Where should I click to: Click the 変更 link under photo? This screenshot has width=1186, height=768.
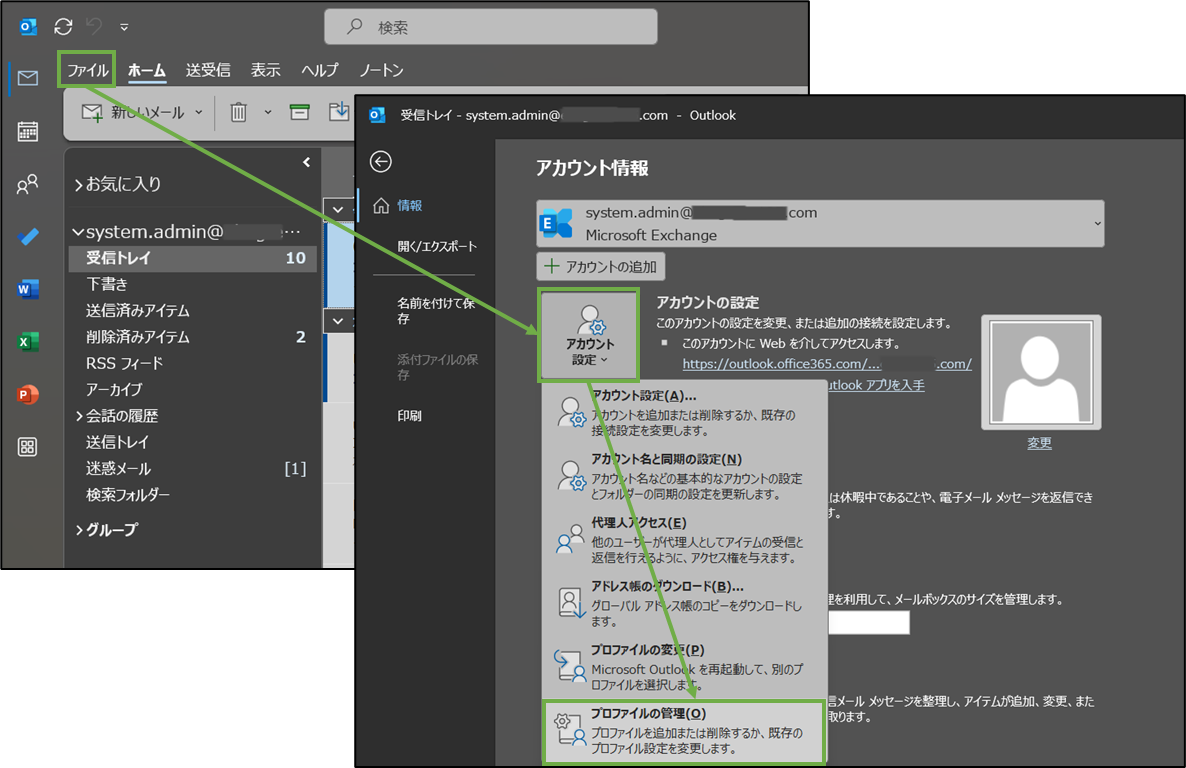1039,443
